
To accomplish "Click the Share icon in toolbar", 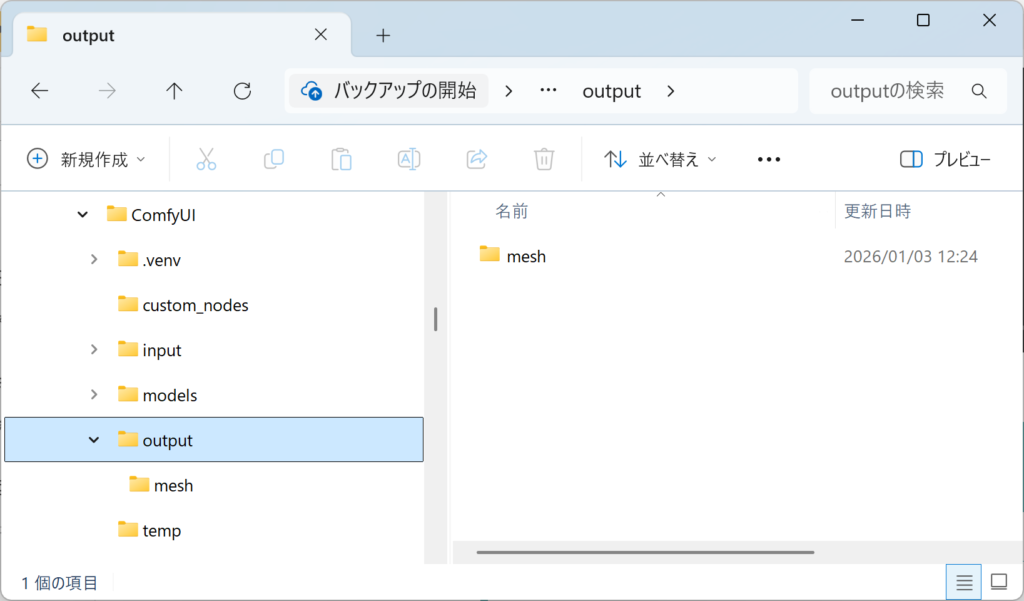I will click(477, 159).
